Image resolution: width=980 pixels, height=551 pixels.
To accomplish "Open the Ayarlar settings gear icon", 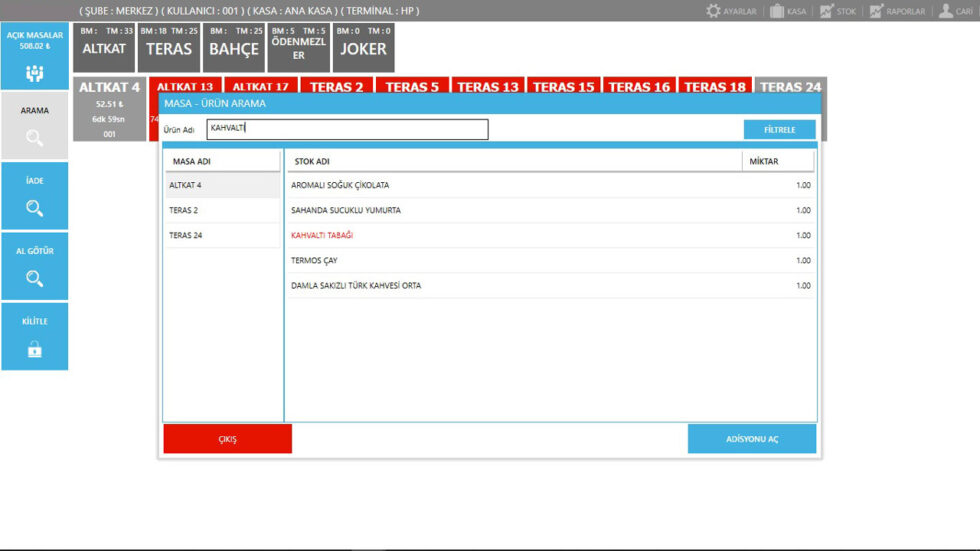I will tap(713, 11).
